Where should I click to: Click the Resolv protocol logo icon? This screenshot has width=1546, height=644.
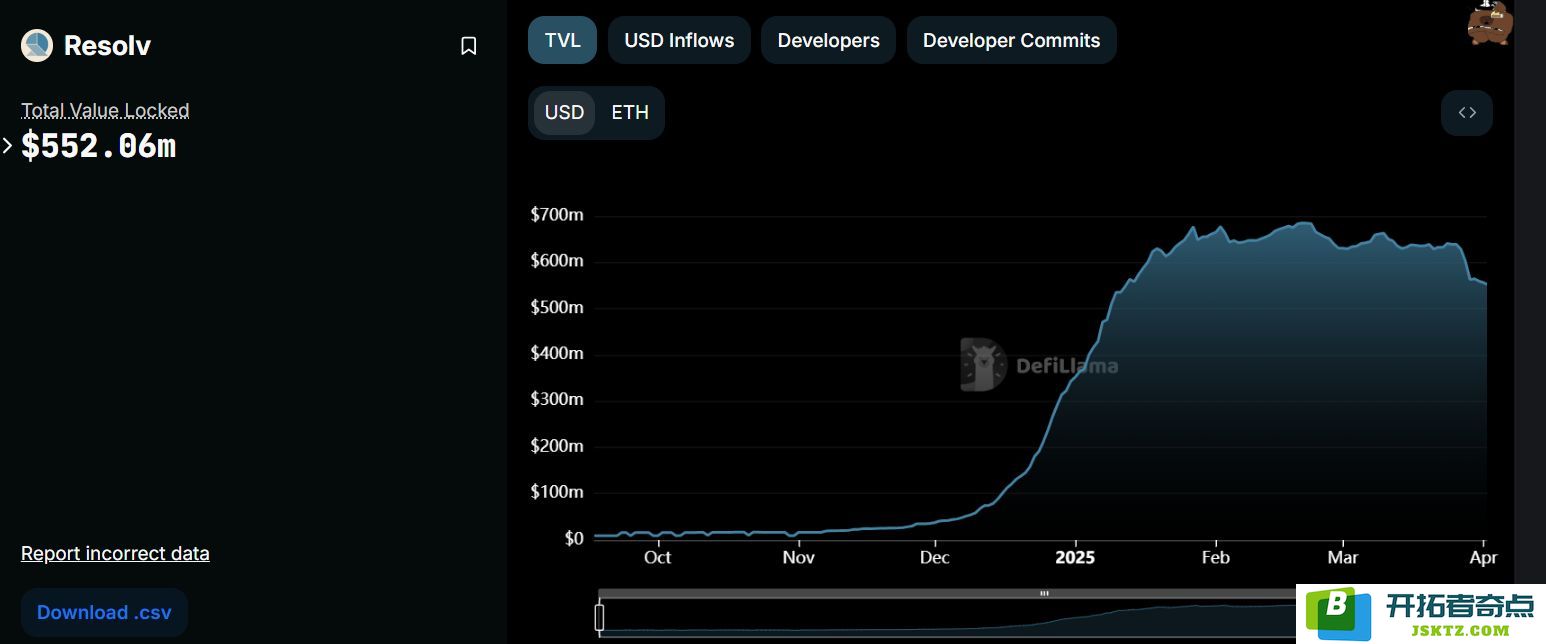click(x=37, y=45)
